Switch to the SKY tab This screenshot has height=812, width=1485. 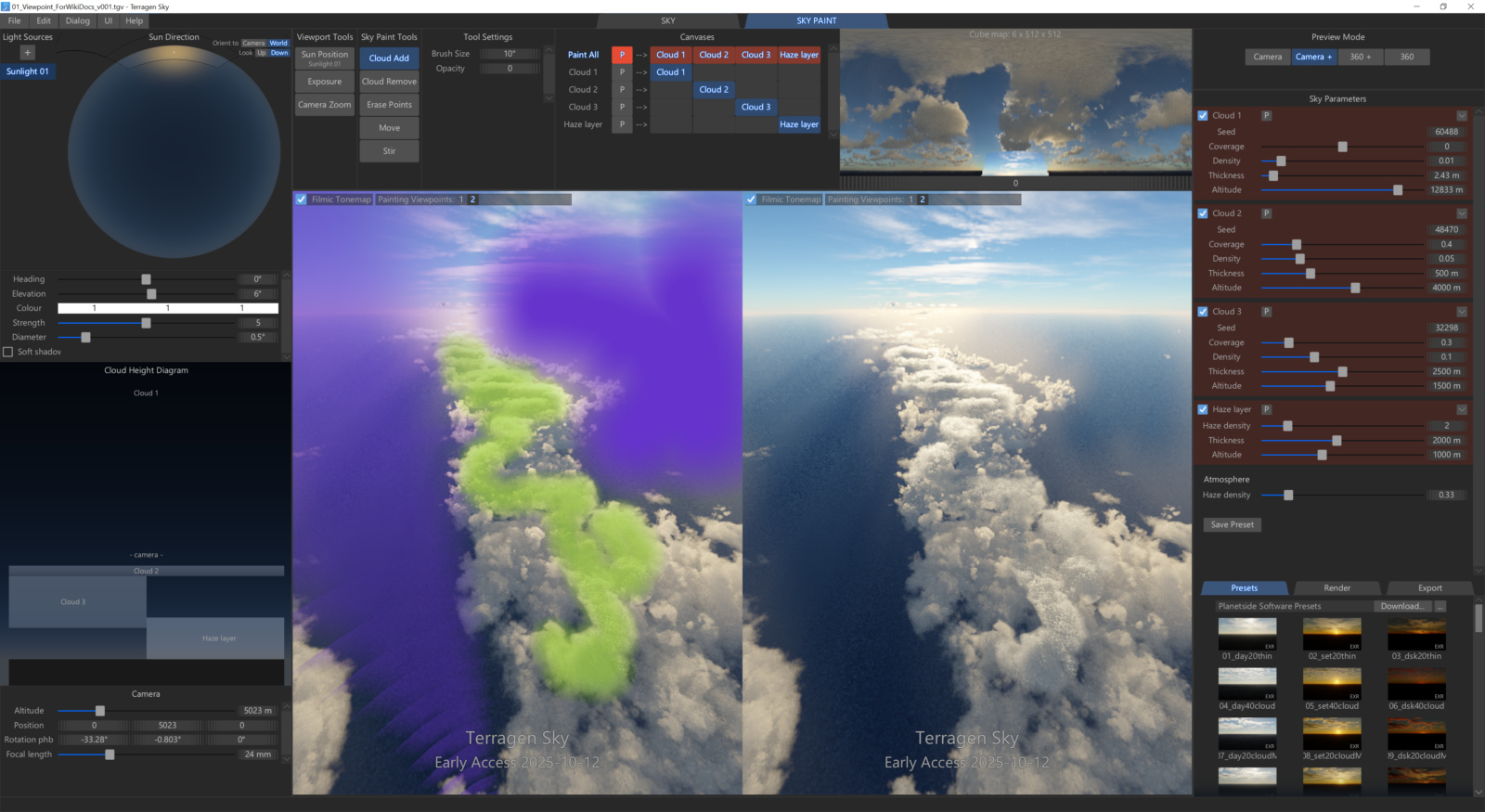pos(668,20)
